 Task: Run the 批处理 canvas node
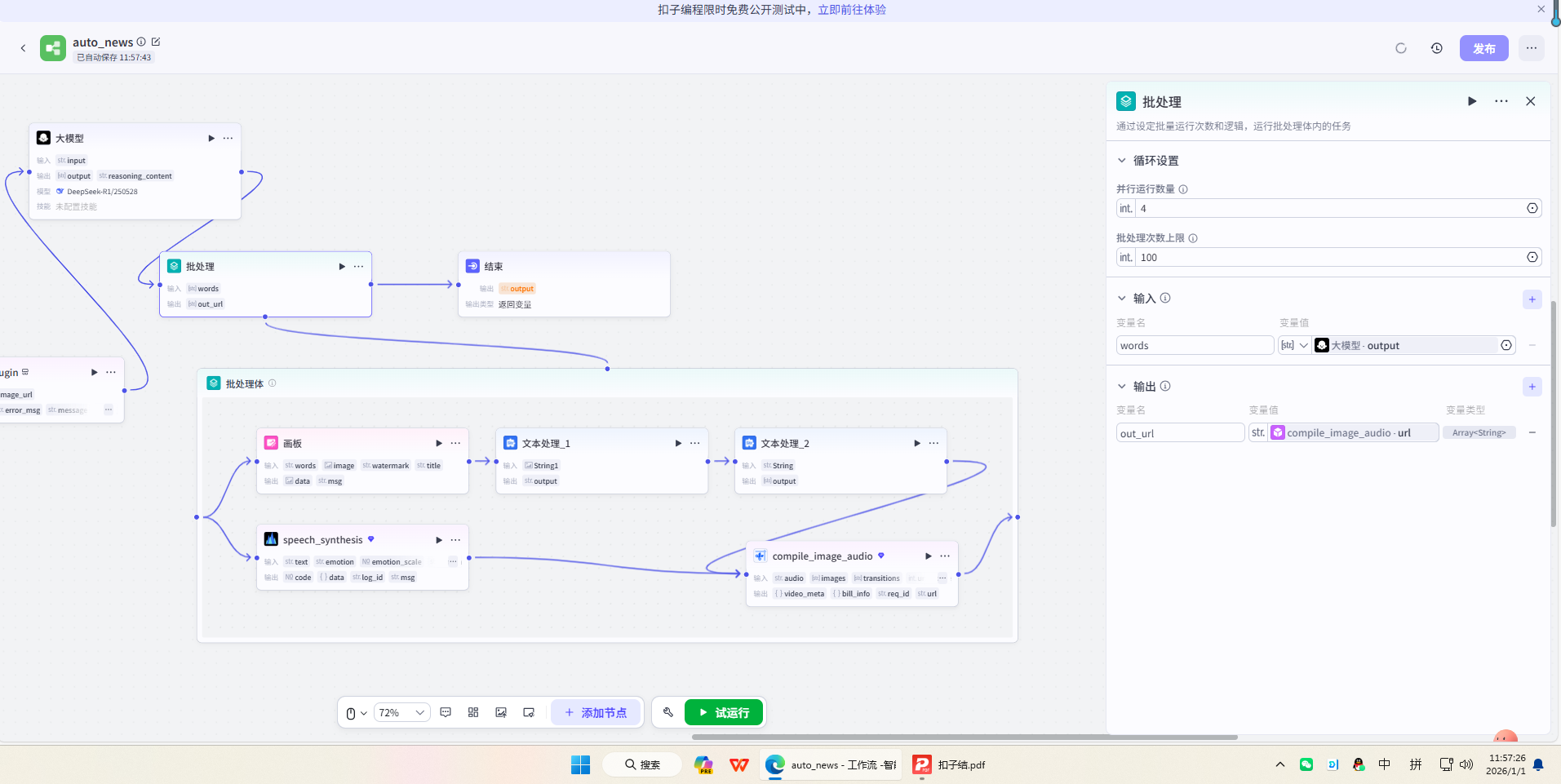coord(342,266)
